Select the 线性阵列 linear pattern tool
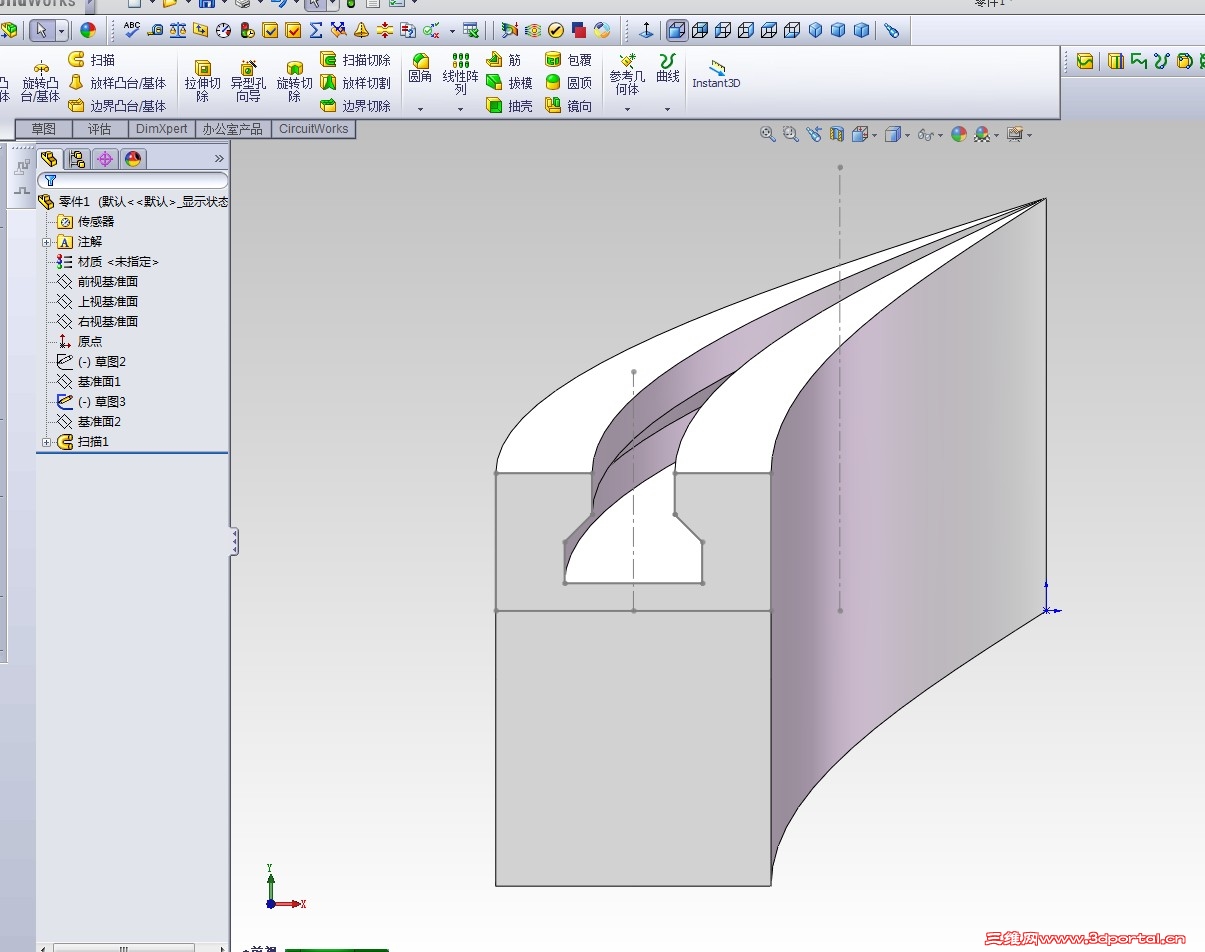 (460, 75)
